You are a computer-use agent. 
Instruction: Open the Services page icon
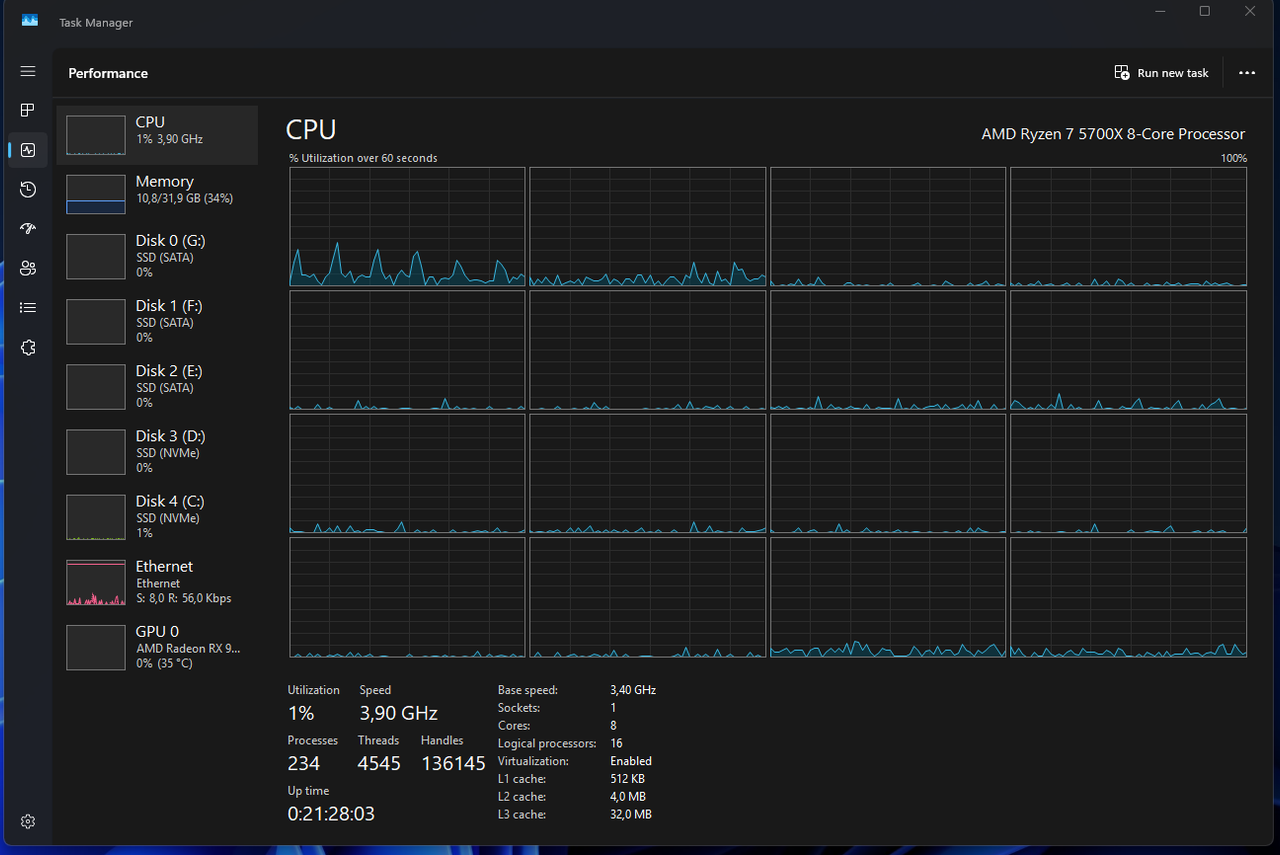28,347
